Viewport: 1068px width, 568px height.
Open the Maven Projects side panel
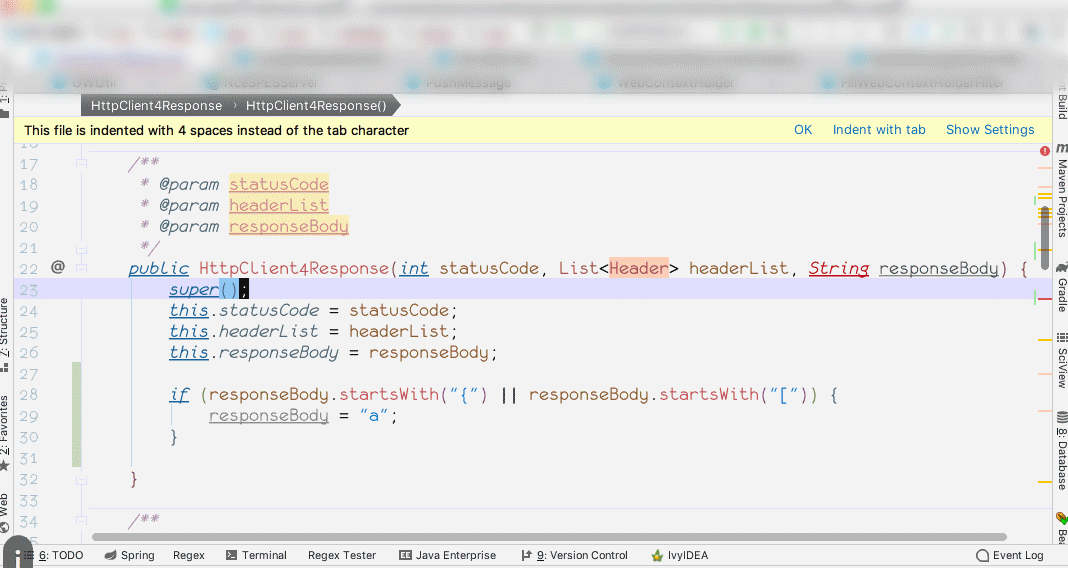click(x=1061, y=198)
